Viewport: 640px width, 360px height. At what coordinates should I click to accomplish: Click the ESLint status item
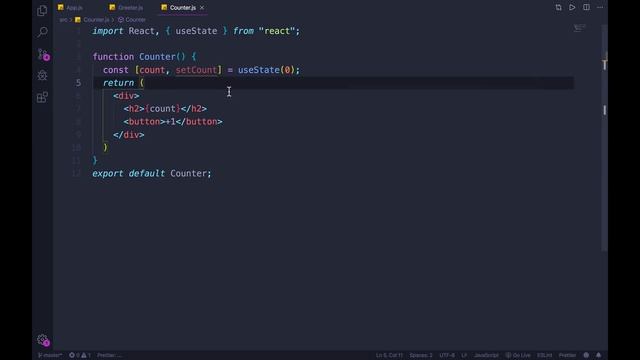coord(544,355)
